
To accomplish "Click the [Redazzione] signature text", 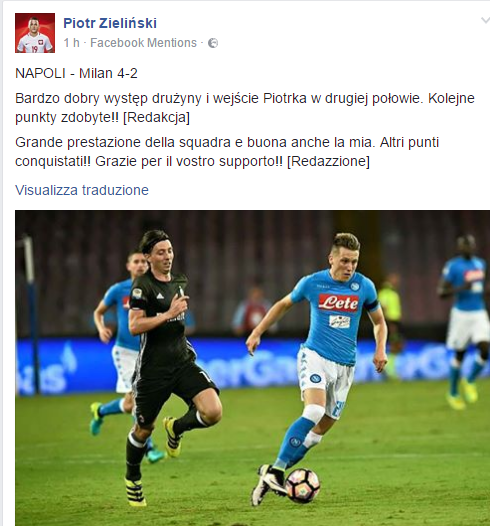I will [329, 161].
